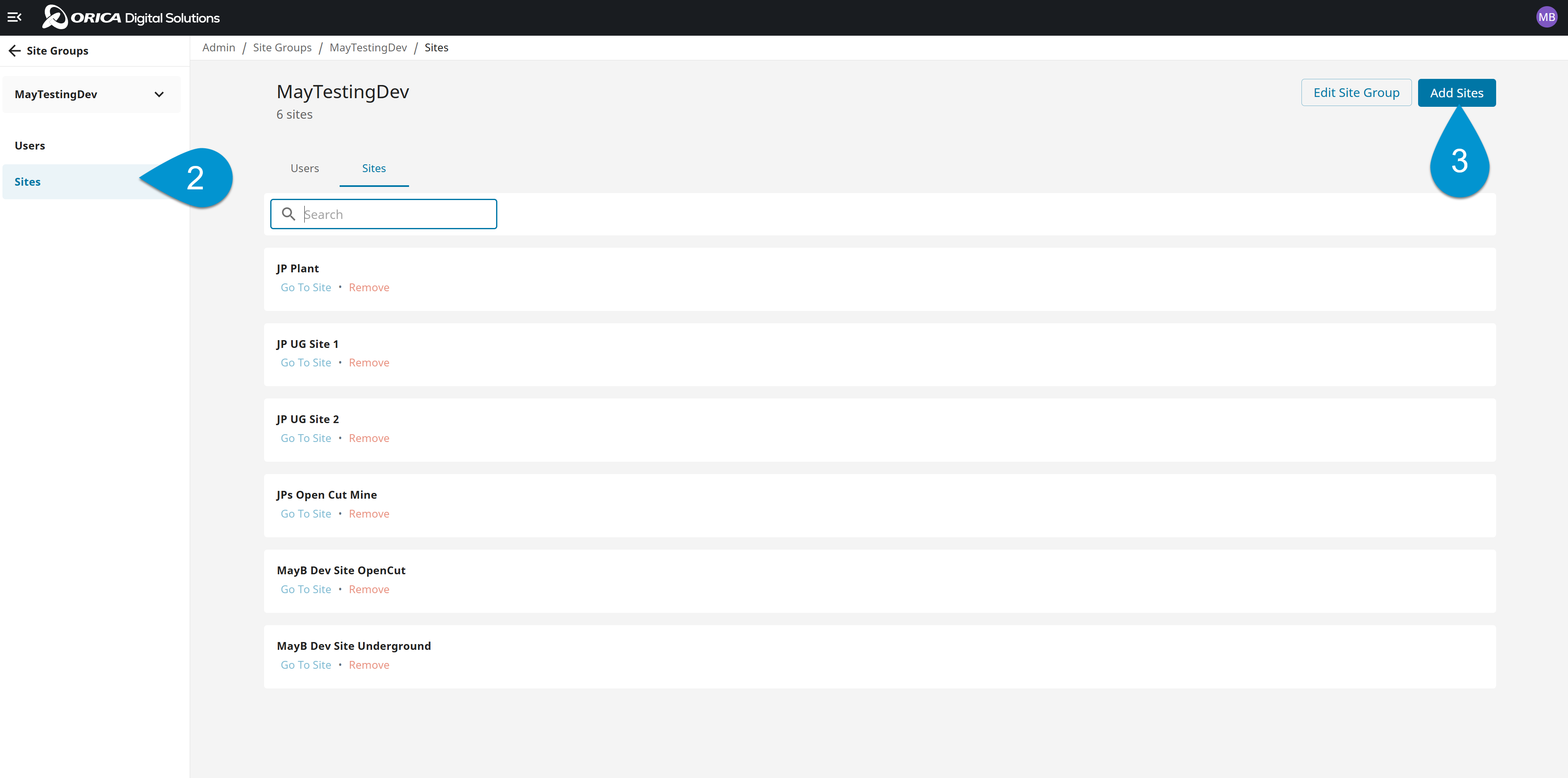Open Go To Site for JPs Open Cut Mine

306,514
